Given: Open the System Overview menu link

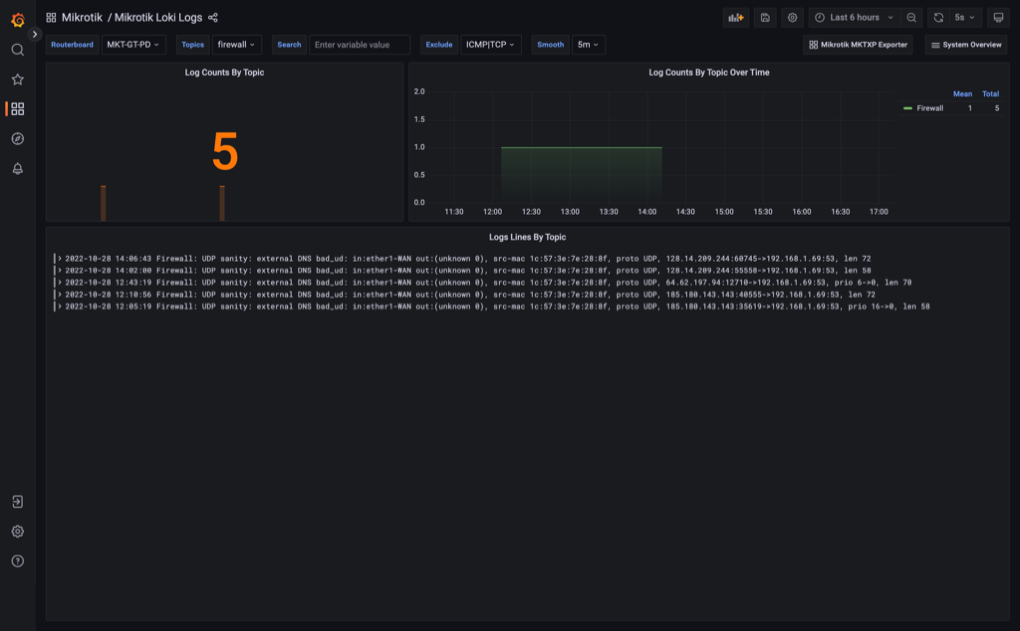Looking at the screenshot, I should point(965,45).
